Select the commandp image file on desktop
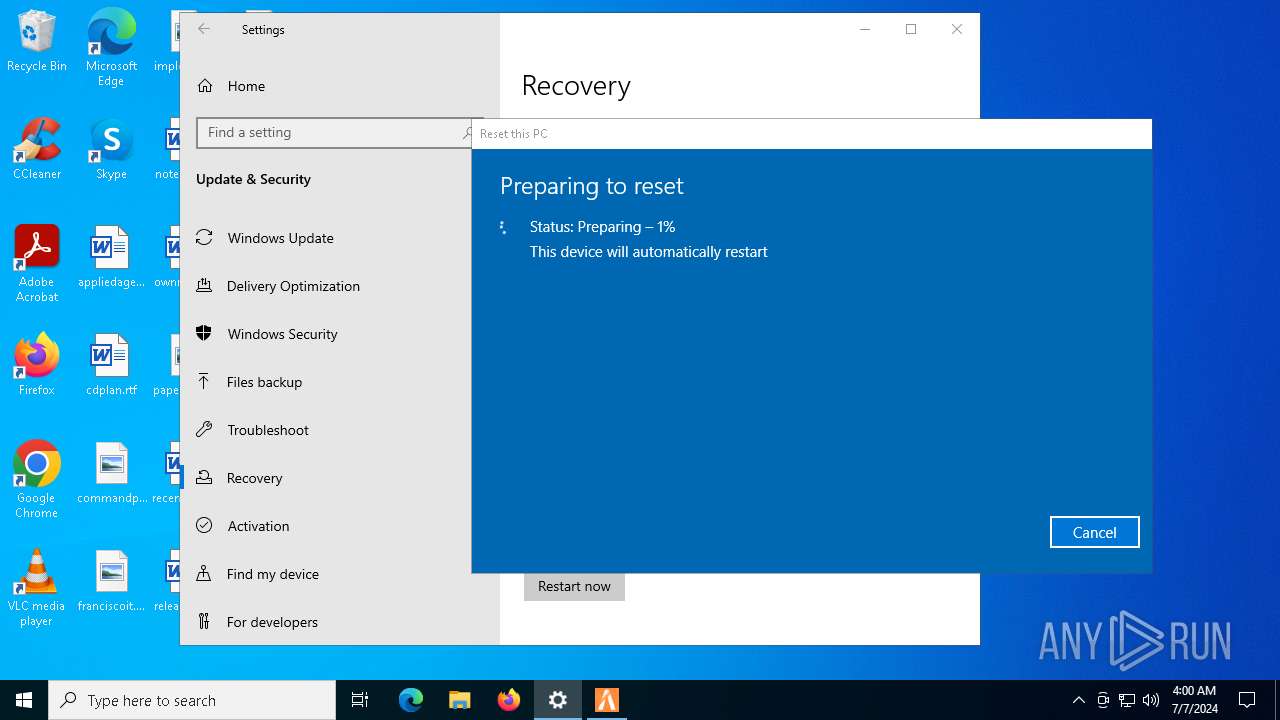Viewport: 1280px width, 720px height. (x=111, y=473)
